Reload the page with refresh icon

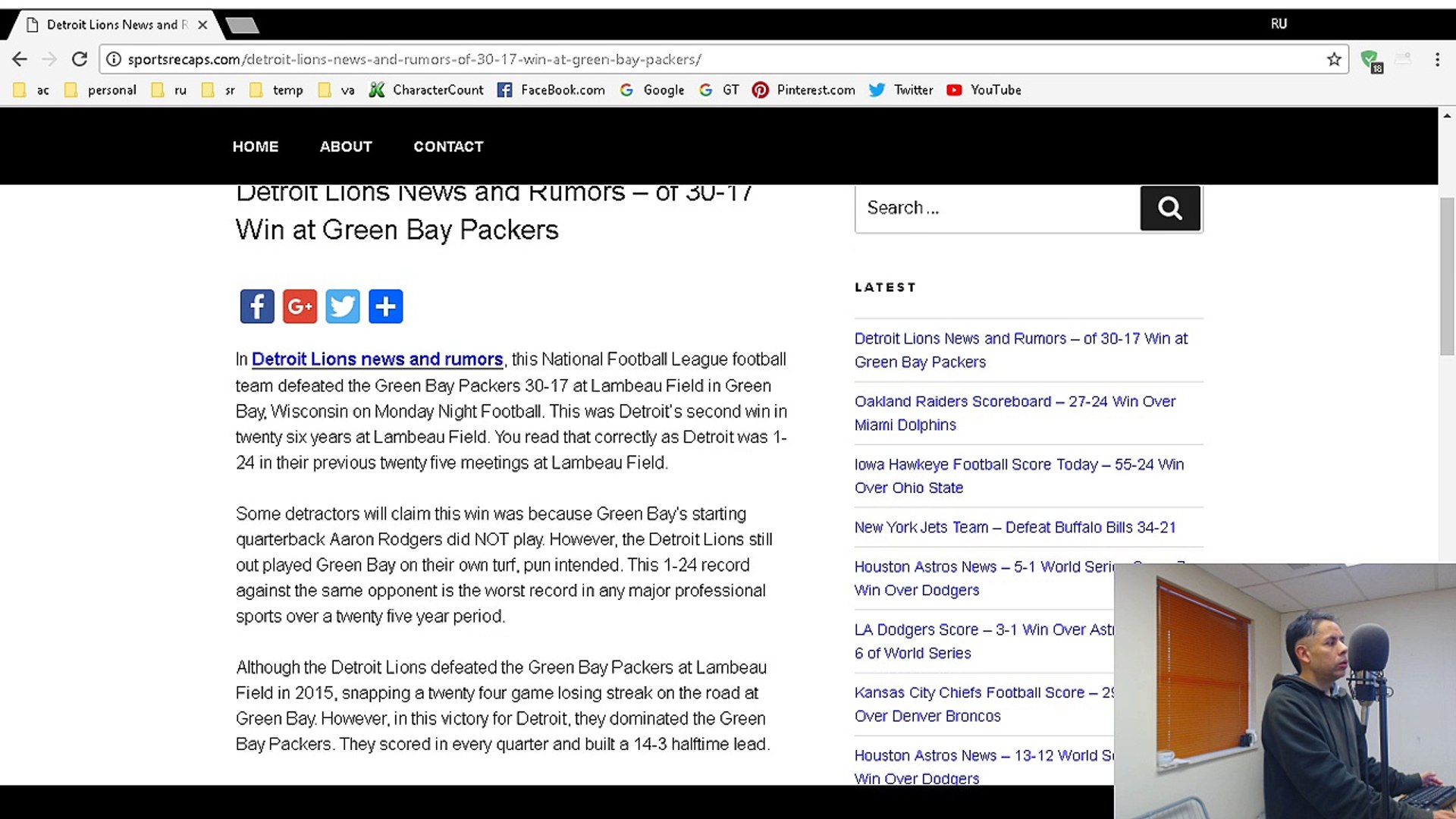click(x=80, y=59)
